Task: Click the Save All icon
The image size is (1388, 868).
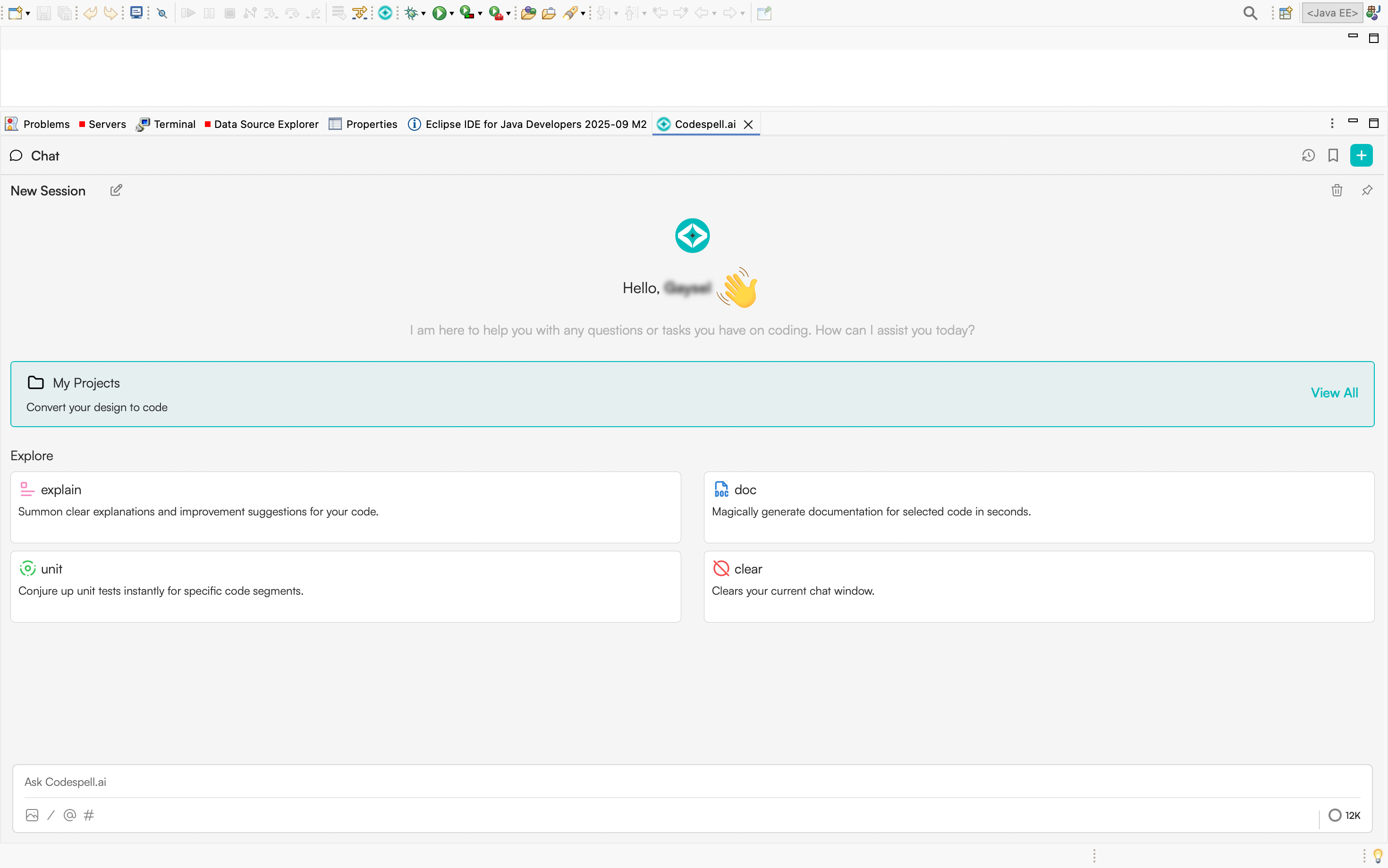Action: 66,13
